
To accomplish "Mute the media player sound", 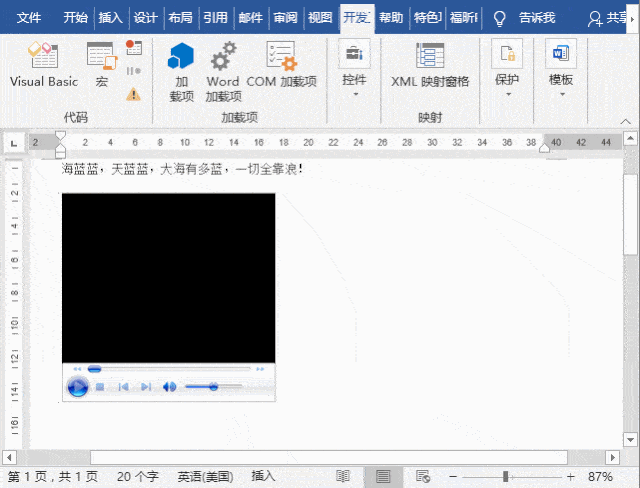I will tap(169, 387).
